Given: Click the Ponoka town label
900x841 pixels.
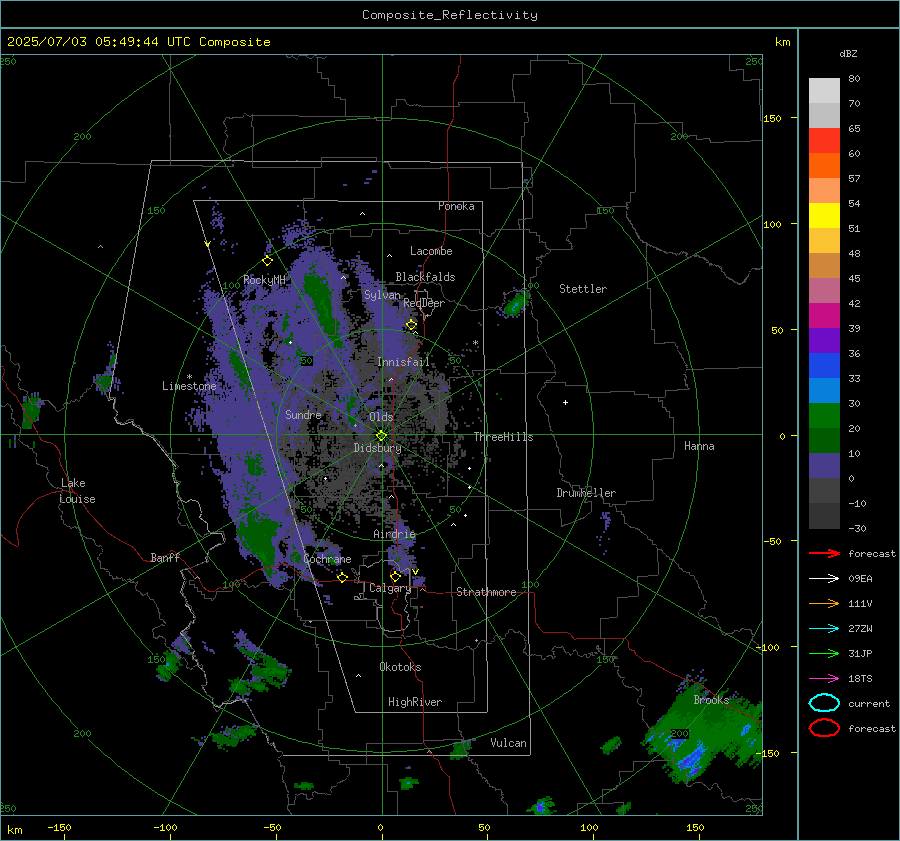Looking at the screenshot, I should (x=456, y=206).
